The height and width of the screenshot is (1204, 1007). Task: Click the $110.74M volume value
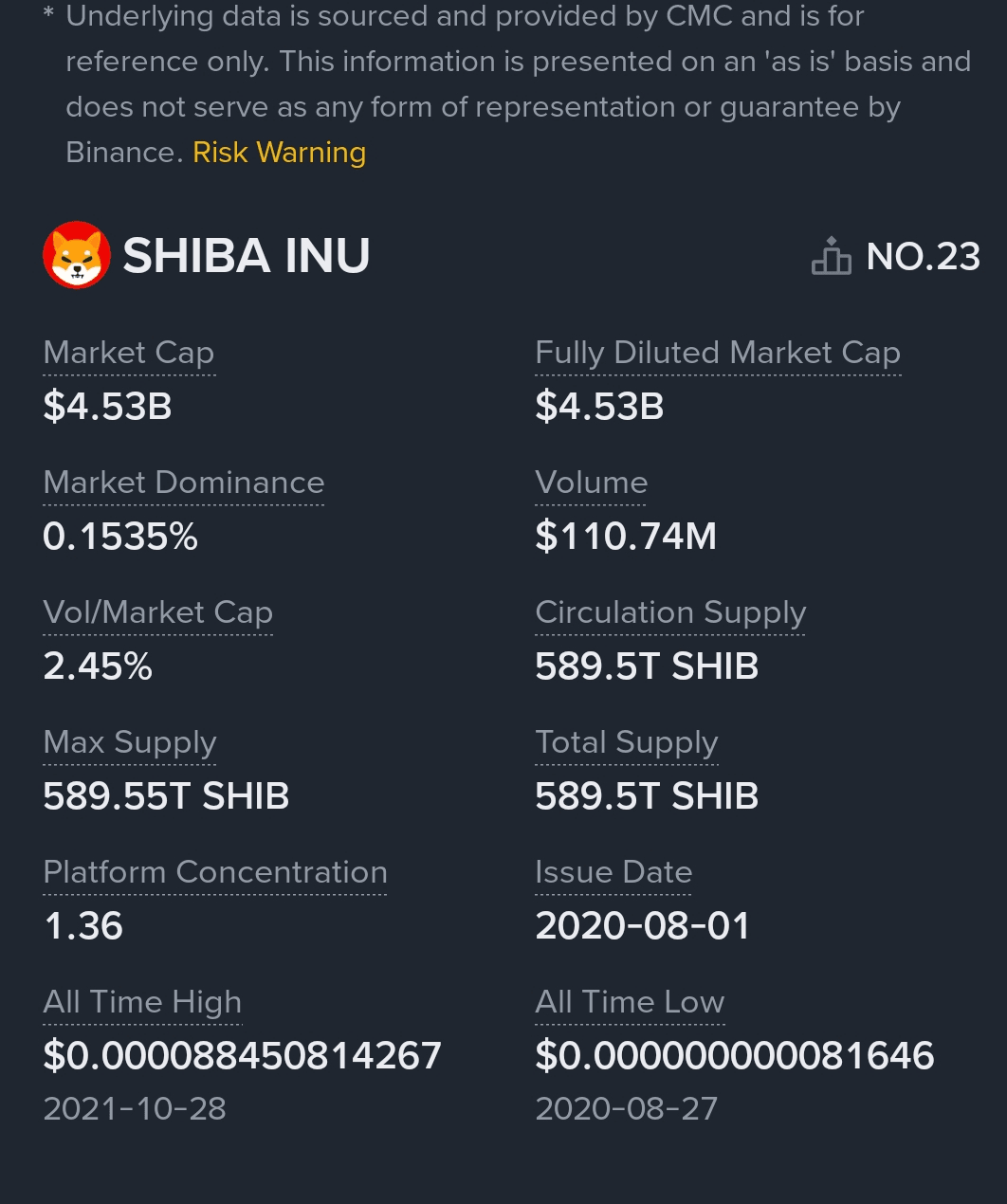[x=626, y=537]
